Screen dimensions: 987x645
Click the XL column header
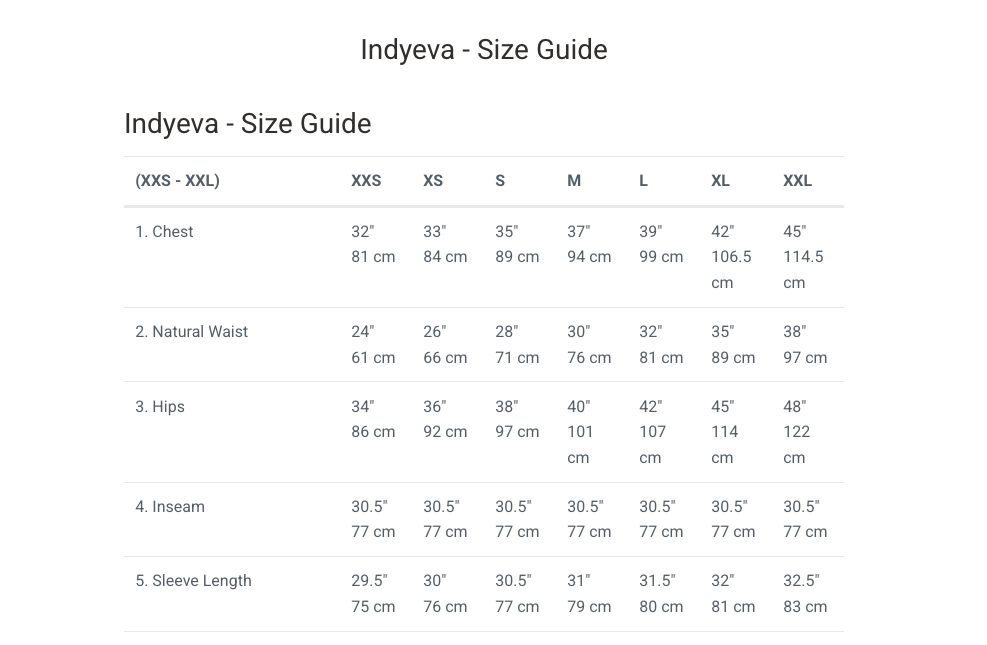720,181
